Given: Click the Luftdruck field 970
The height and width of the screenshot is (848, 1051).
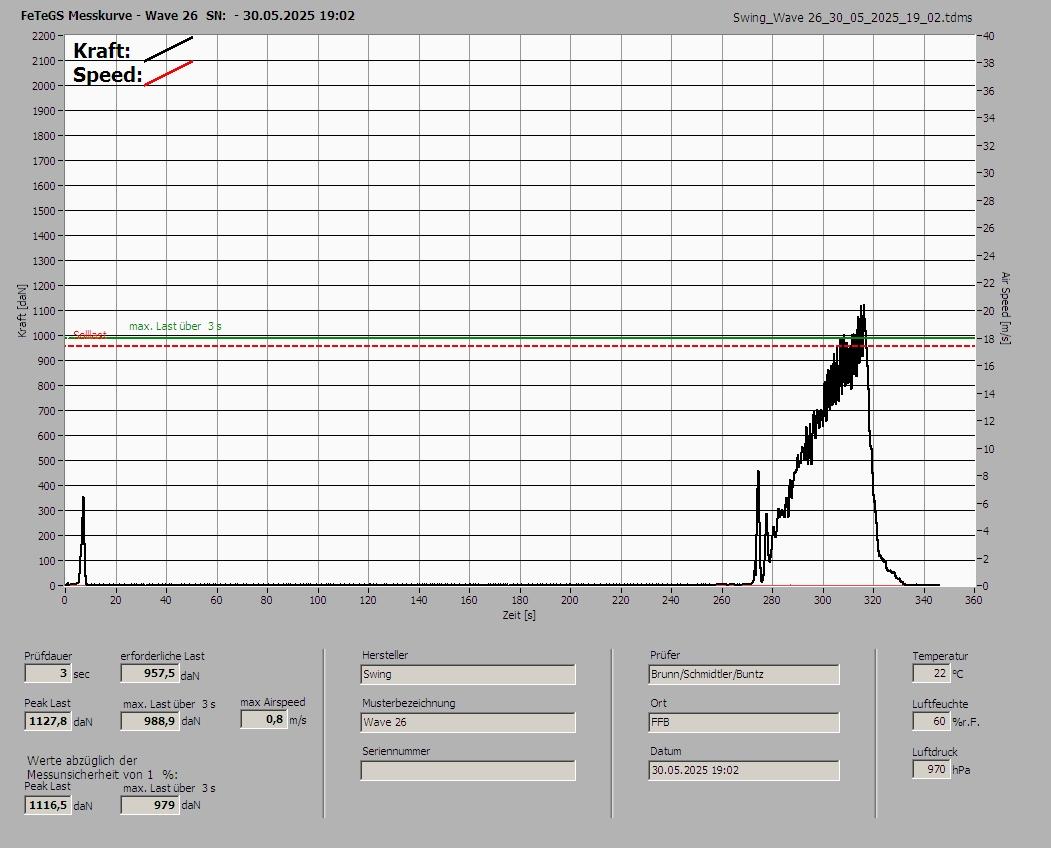Looking at the screenshot, I should [931, 769].
